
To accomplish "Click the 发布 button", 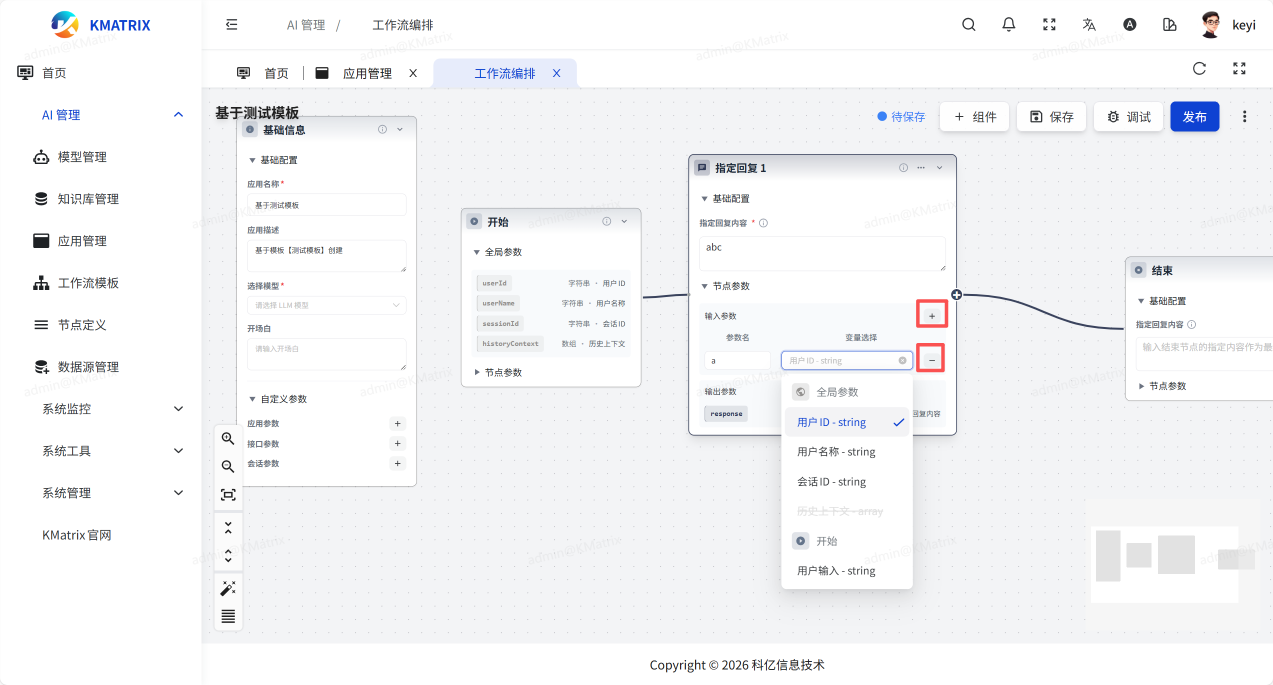I will point(1194,117).
